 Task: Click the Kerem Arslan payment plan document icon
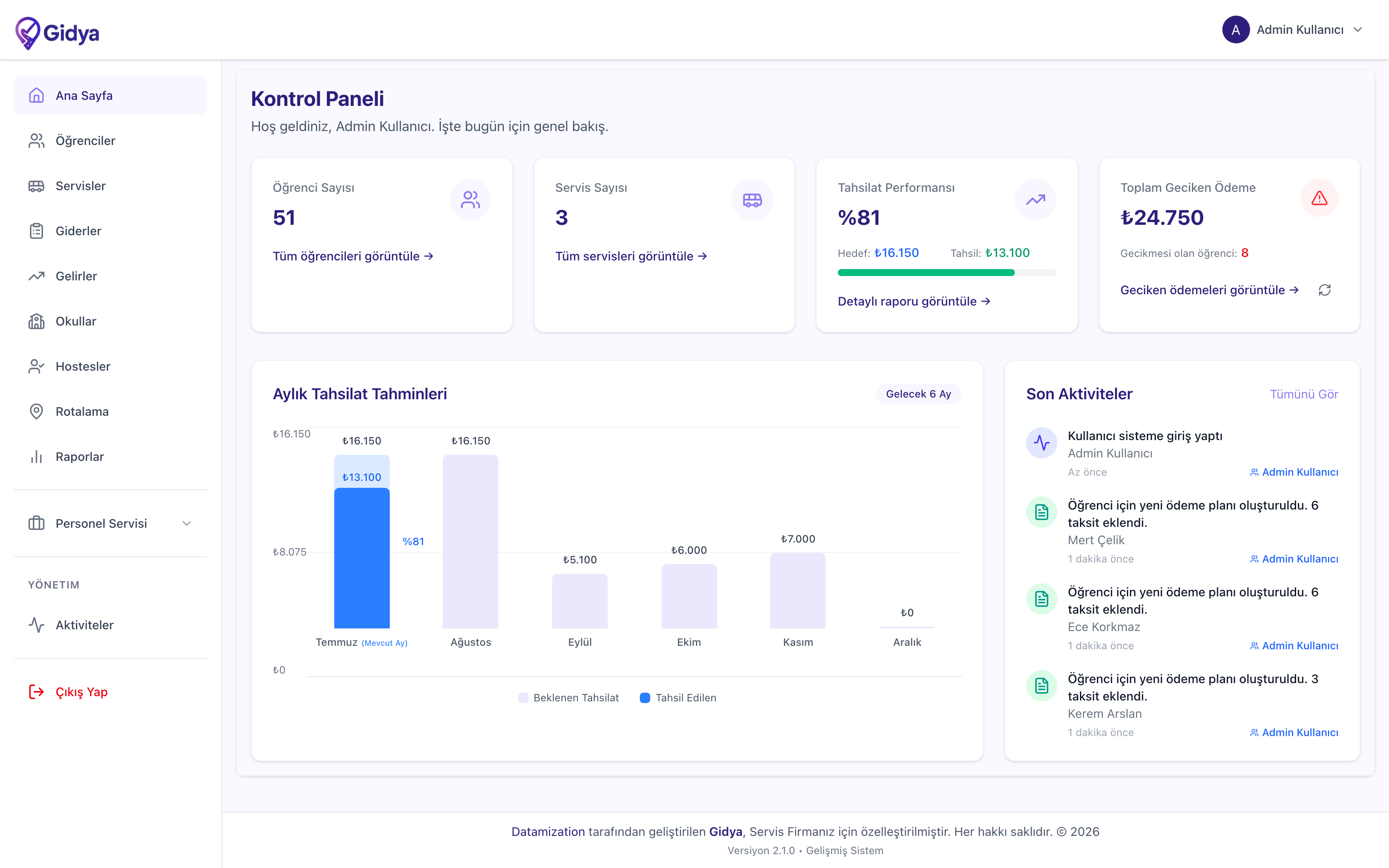click(x=1041, y=685)
